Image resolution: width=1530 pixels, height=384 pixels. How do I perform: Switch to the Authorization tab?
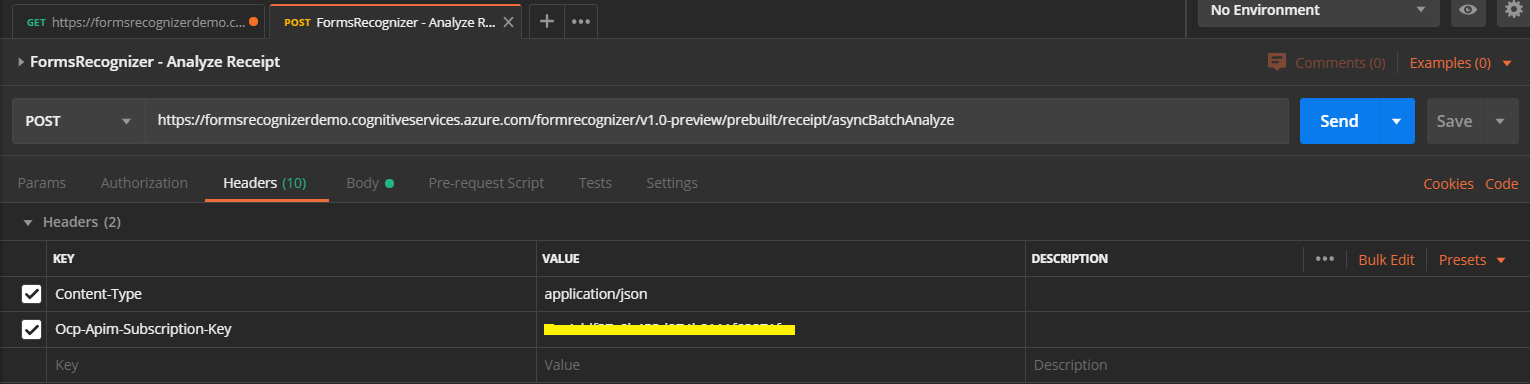(144, 183)
